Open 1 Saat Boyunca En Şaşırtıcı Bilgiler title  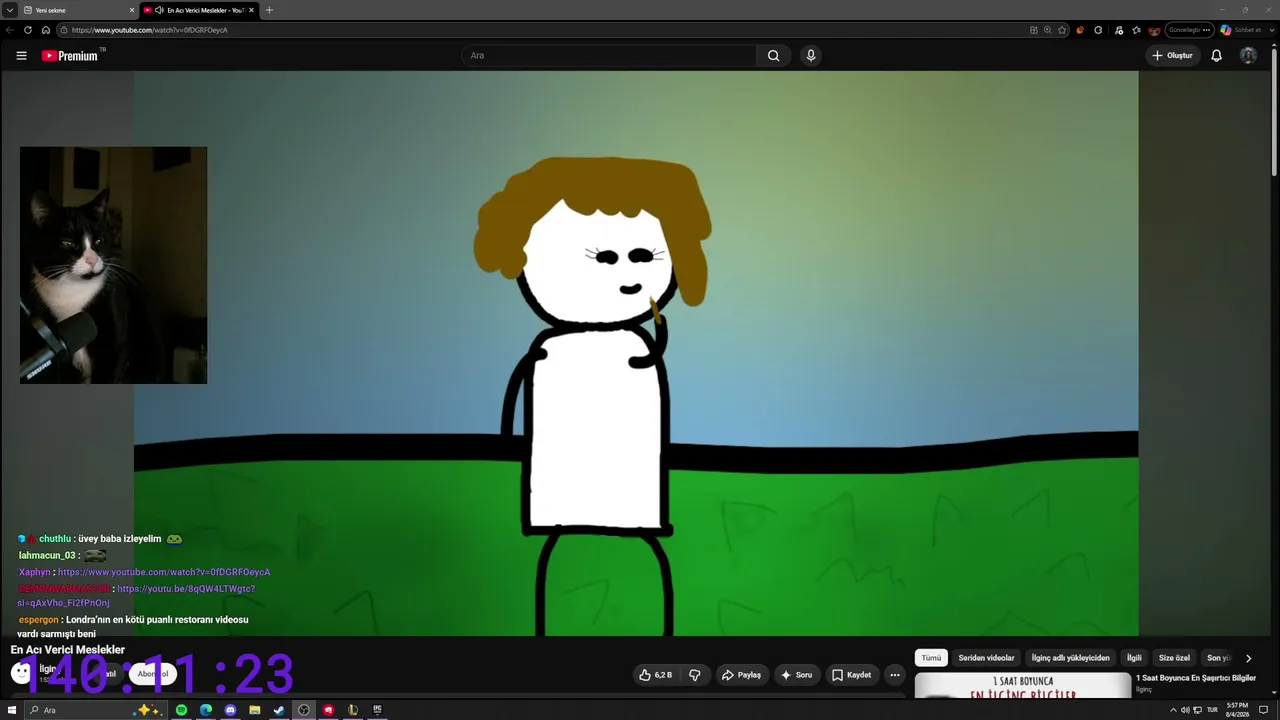(1196, 678)
